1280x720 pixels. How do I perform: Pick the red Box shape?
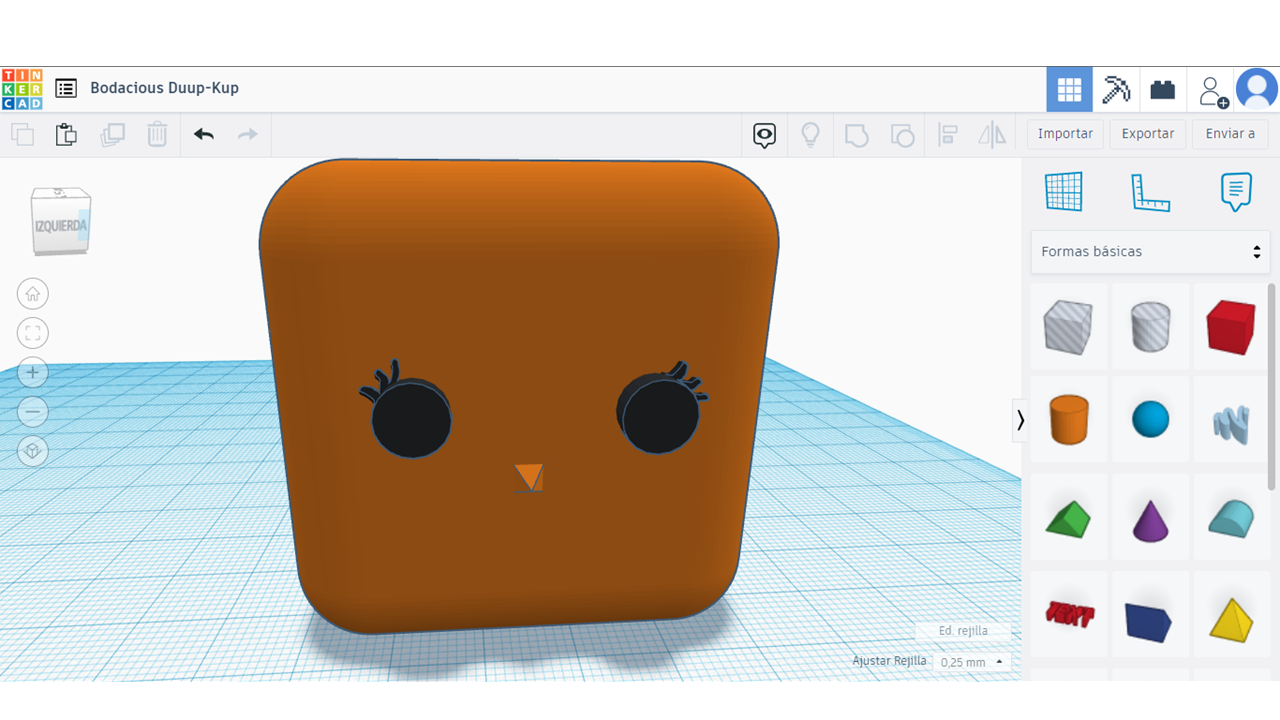click(1231, 327)
